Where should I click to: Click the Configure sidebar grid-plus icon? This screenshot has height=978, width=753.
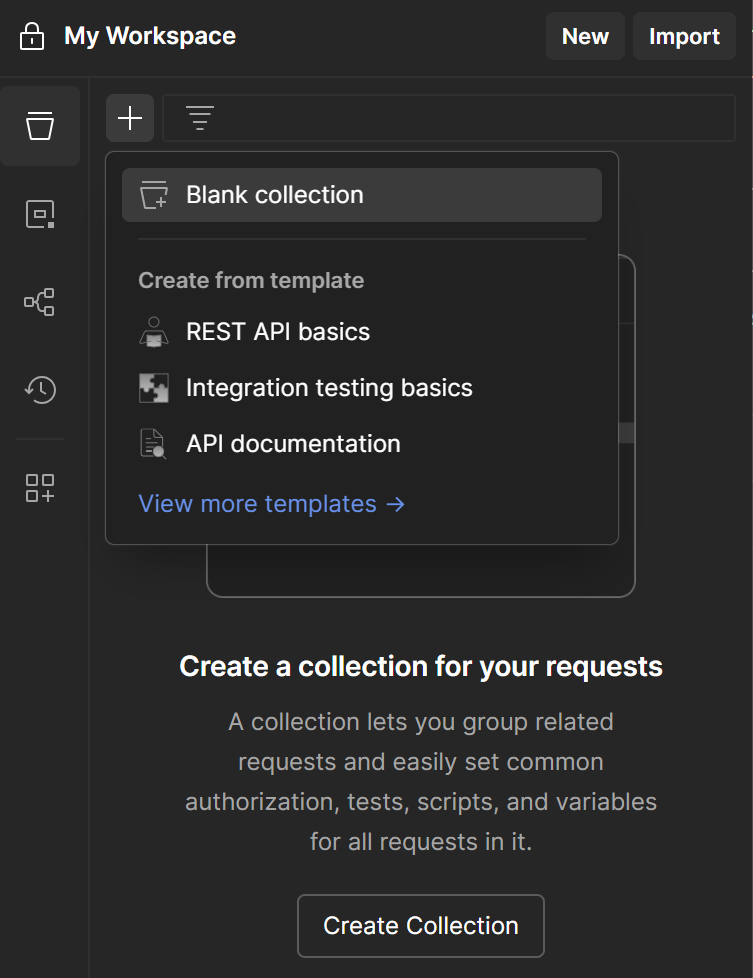coord(40,488)
